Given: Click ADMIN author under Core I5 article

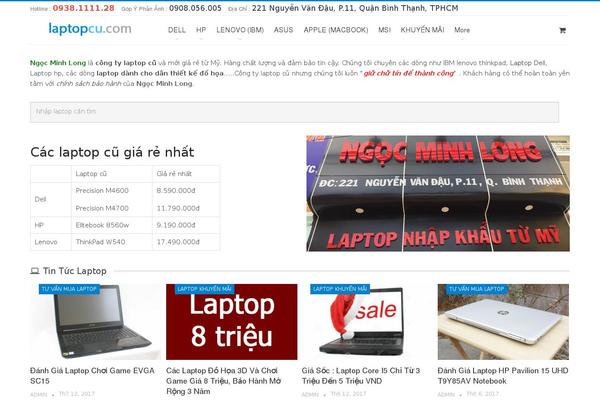Looking at the screenshot, I should (x=310, y=394).
